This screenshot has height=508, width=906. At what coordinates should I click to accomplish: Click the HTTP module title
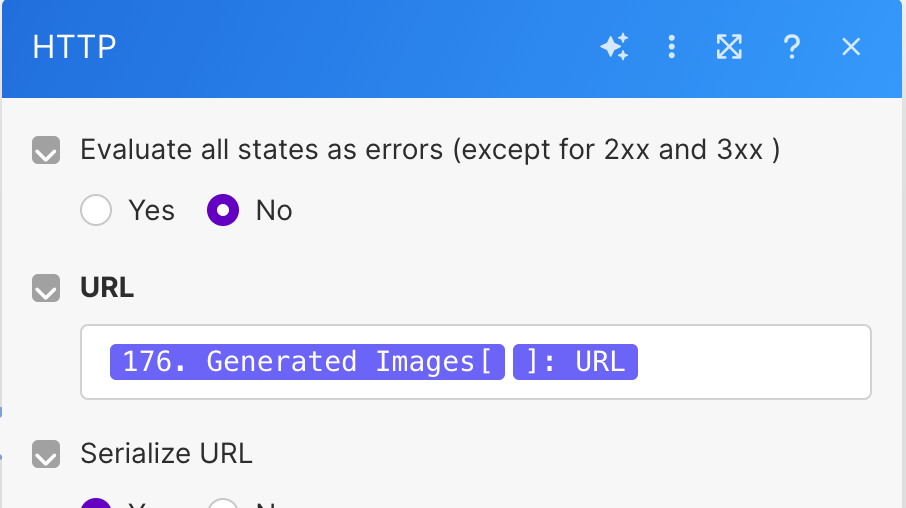[x=74, y=47]
